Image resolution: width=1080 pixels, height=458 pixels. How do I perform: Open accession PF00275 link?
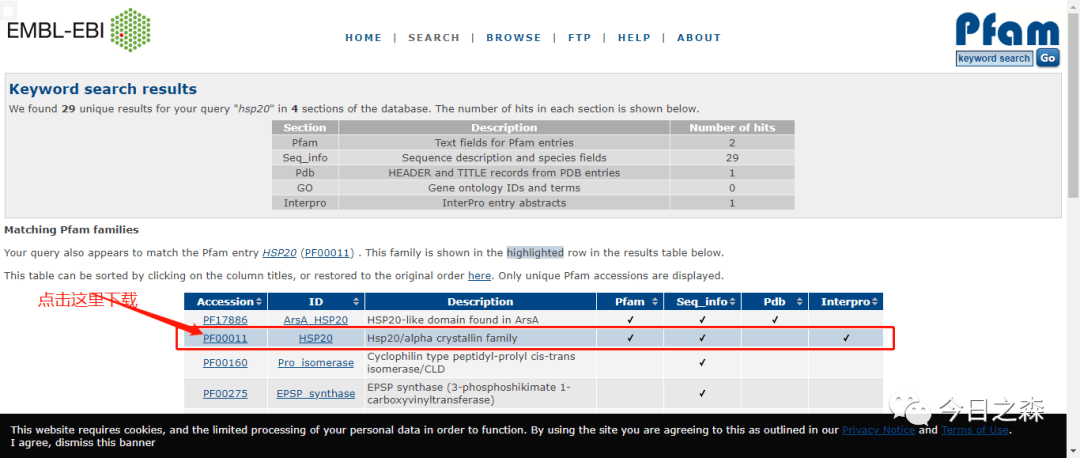[225, 393]
